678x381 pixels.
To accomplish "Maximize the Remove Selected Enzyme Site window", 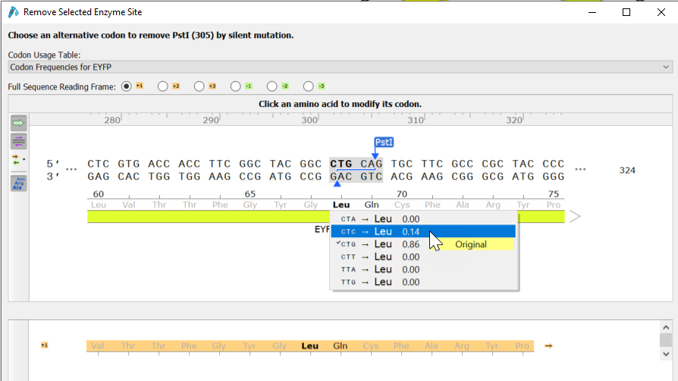I will 626,12.
